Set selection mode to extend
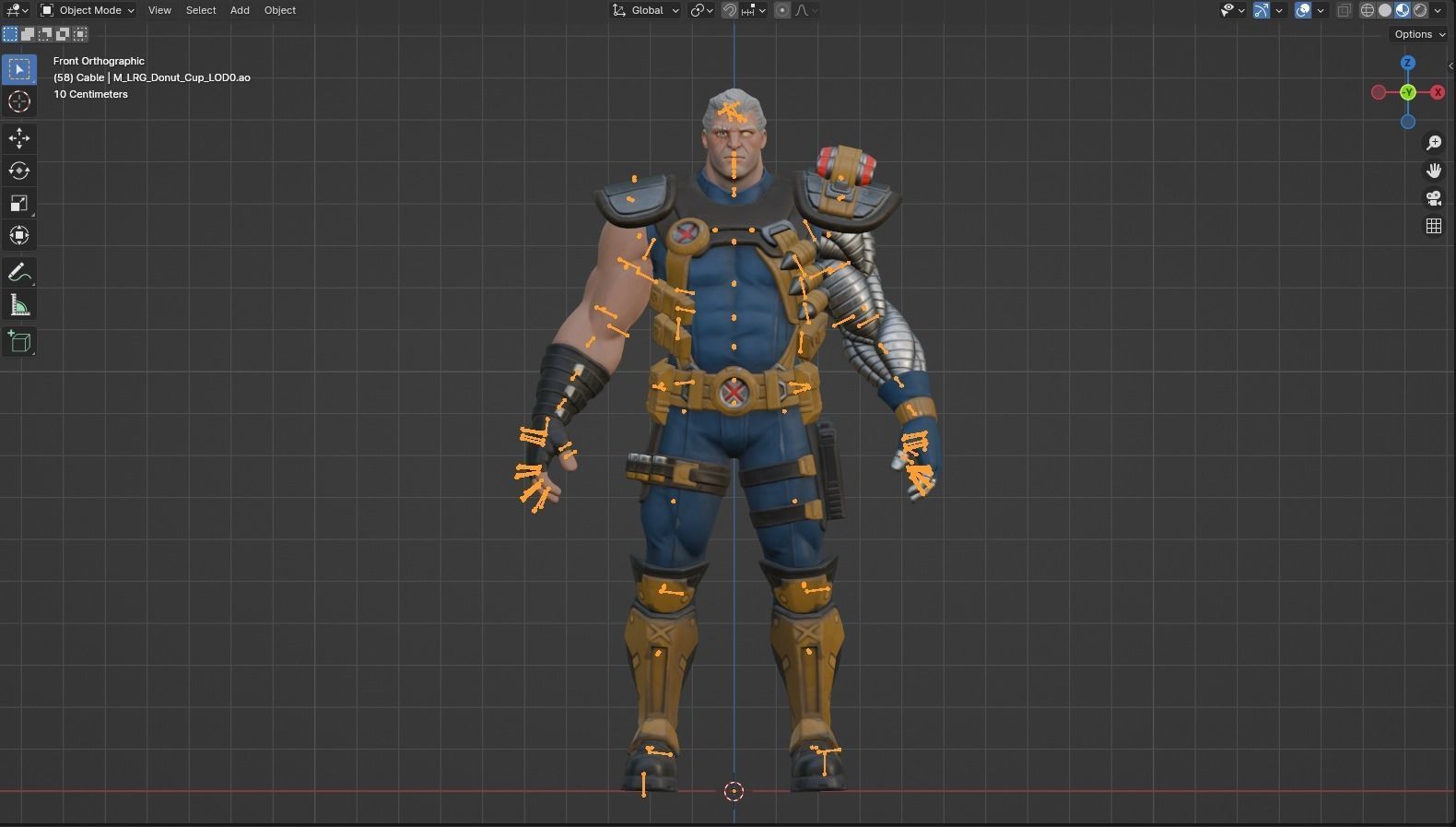 click(x=28, y=34)
